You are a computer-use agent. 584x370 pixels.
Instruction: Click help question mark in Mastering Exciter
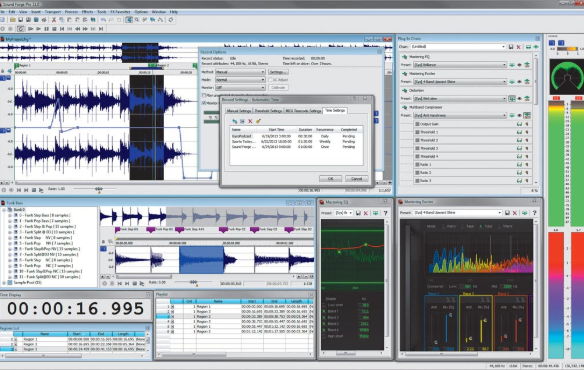point(534,213)
